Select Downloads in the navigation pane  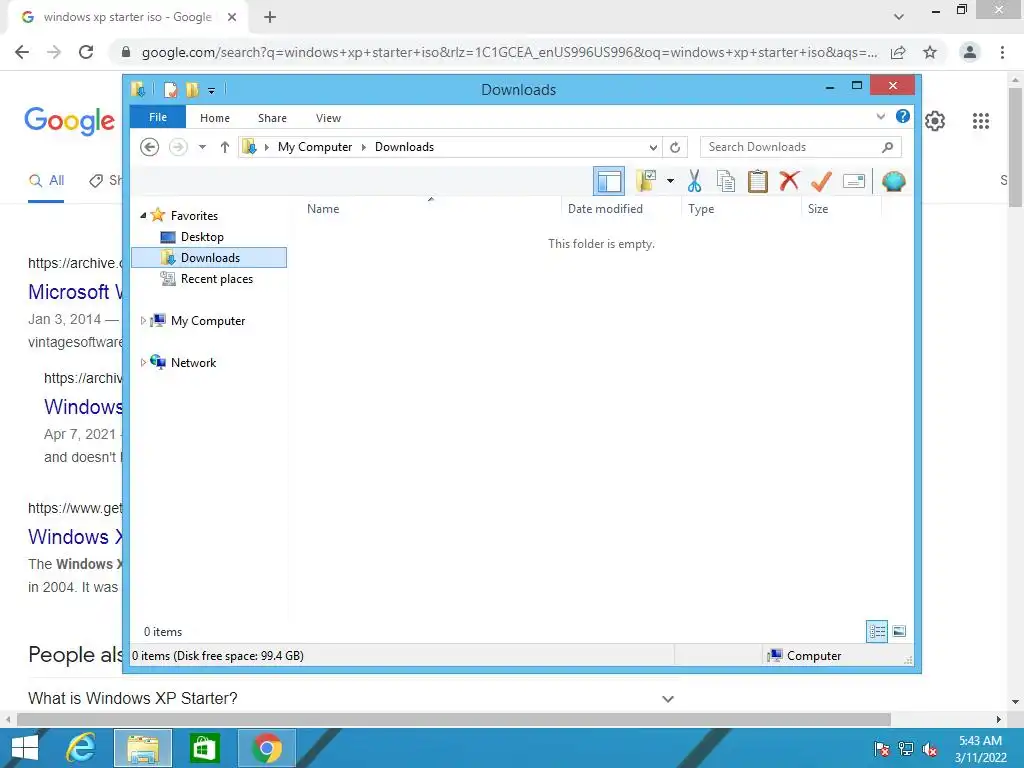pyautogui.click(x=209, y=257)
